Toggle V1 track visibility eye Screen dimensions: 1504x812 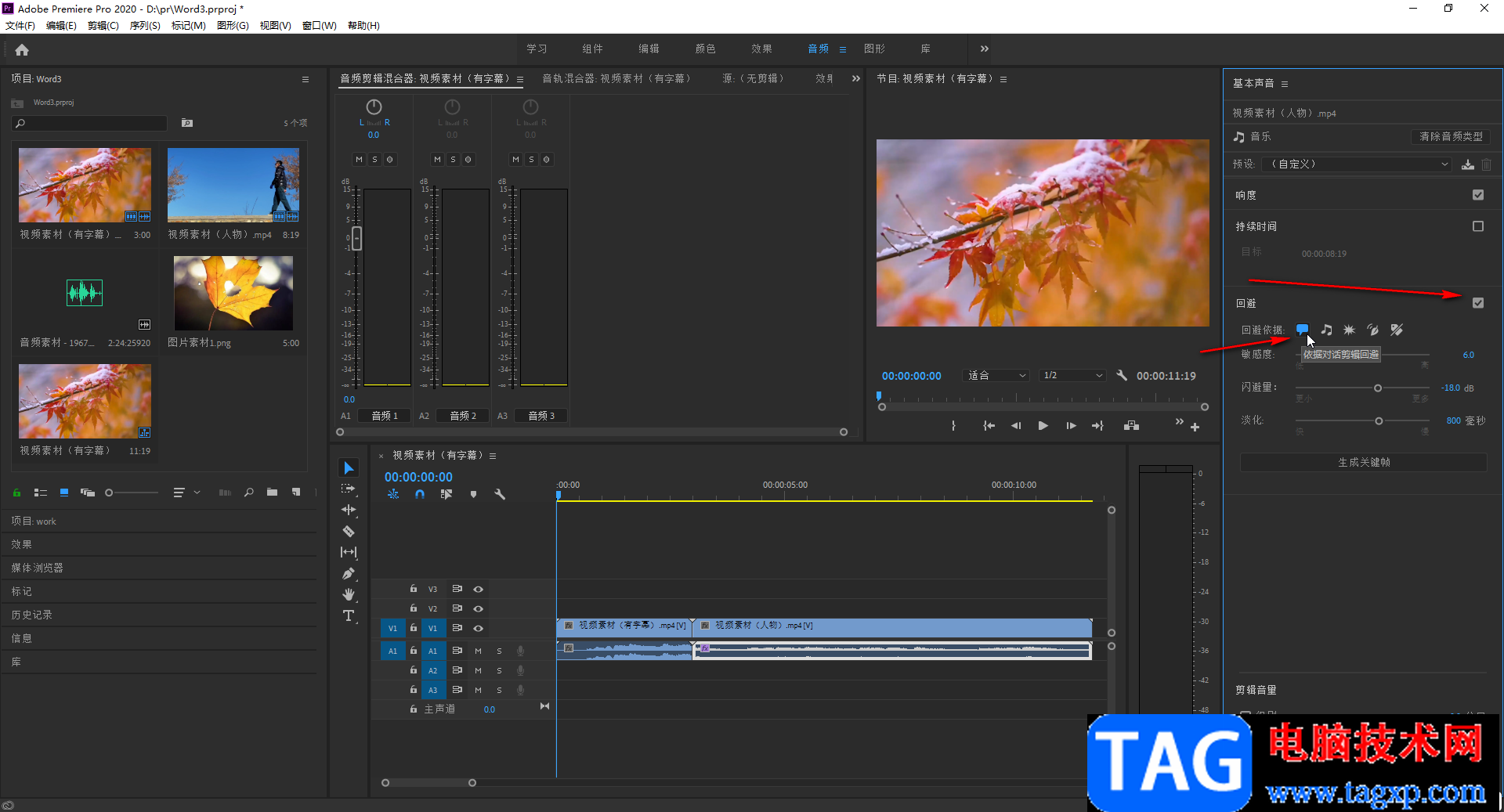click(x=478, y=628)
